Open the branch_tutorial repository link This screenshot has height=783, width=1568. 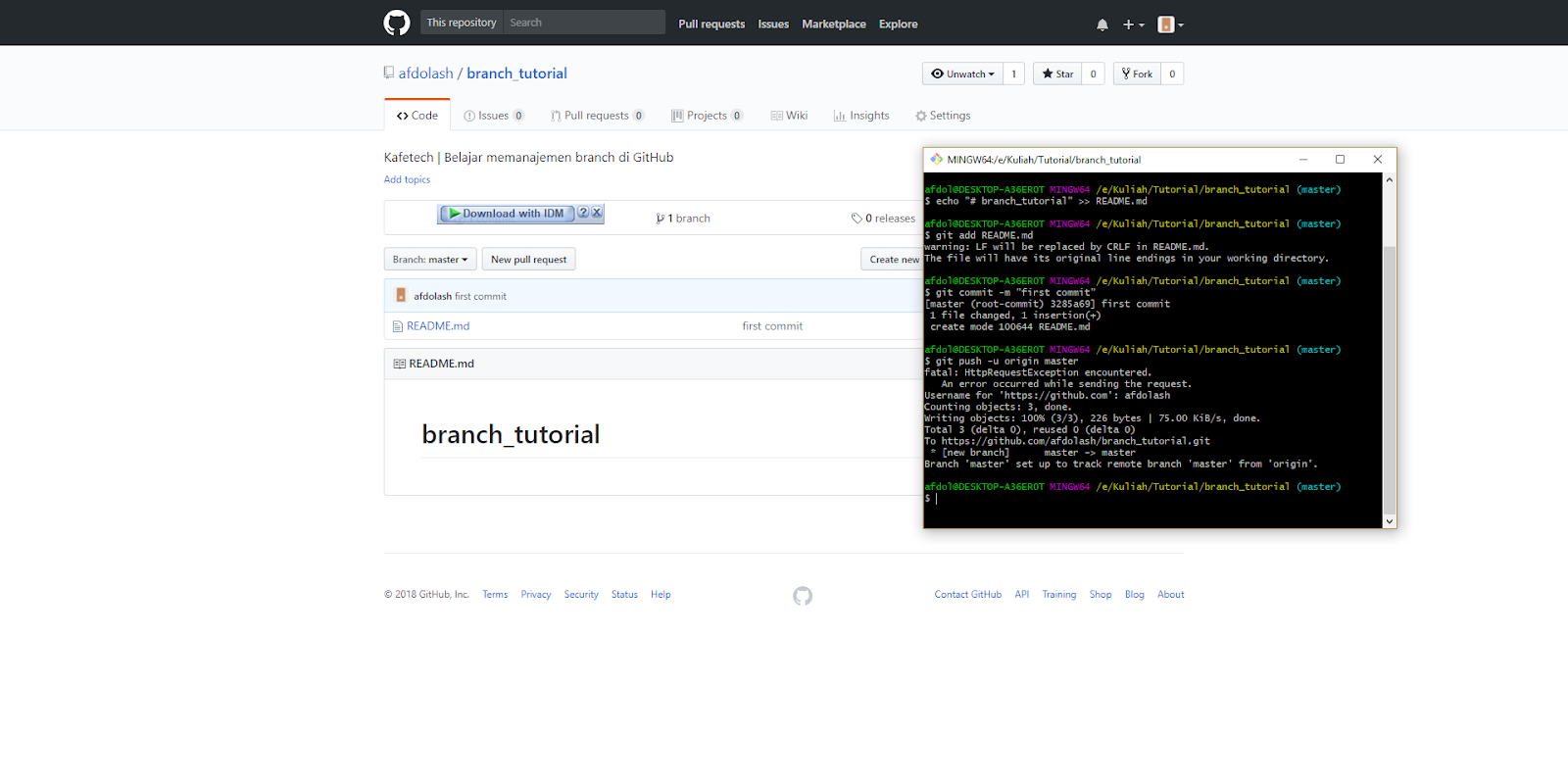pos(516,73)
